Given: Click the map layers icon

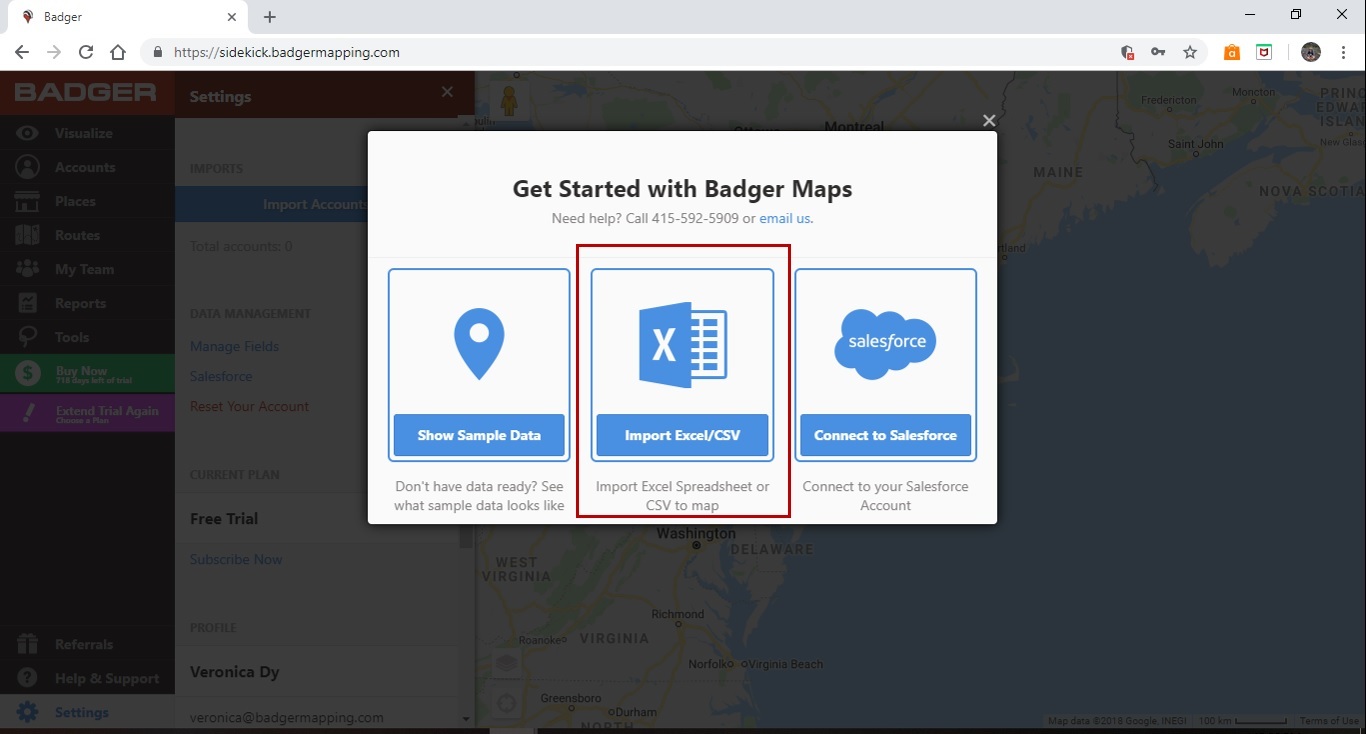Looking at the screenshot, I should tap(507, 664).
